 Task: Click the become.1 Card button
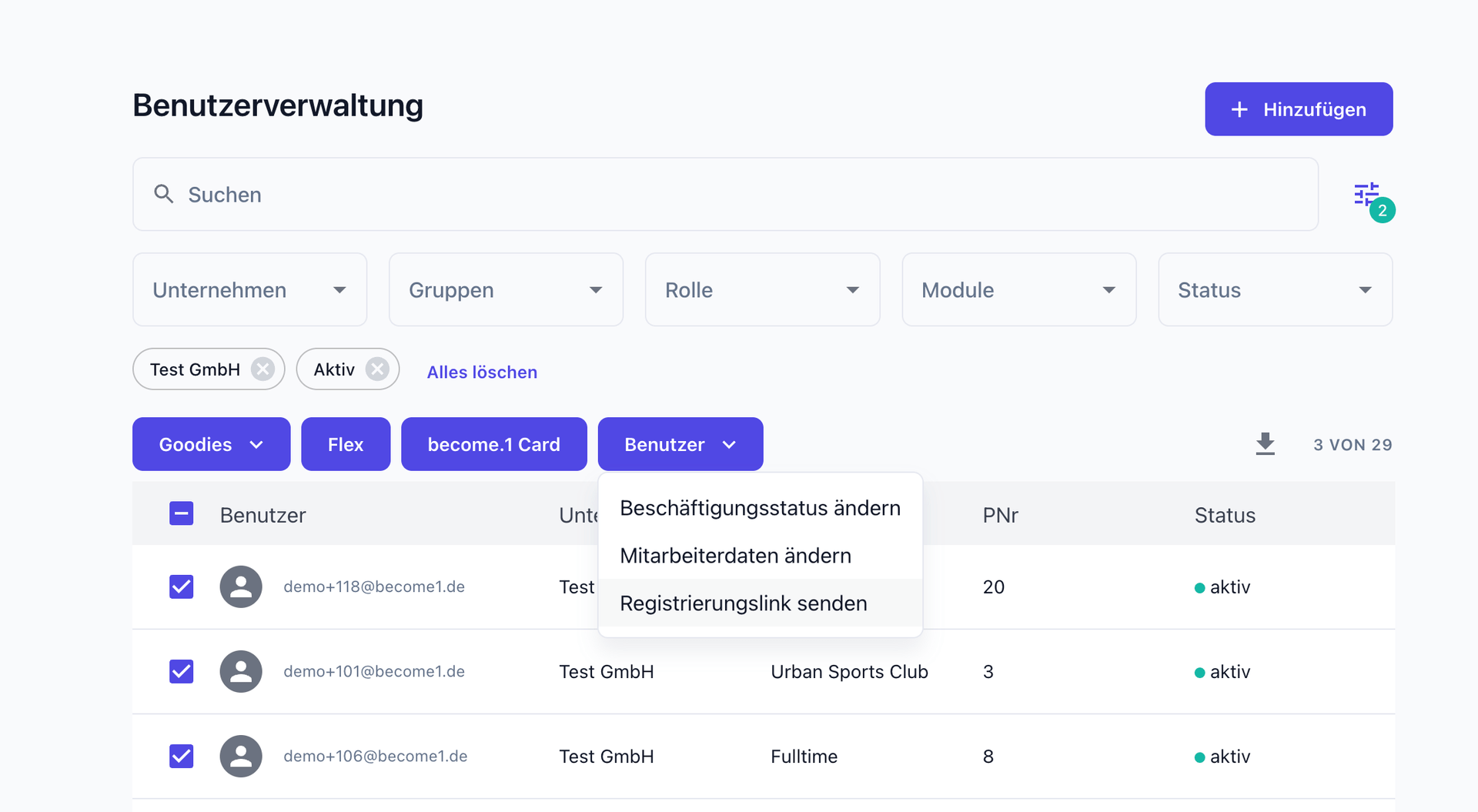coord(493,444)
